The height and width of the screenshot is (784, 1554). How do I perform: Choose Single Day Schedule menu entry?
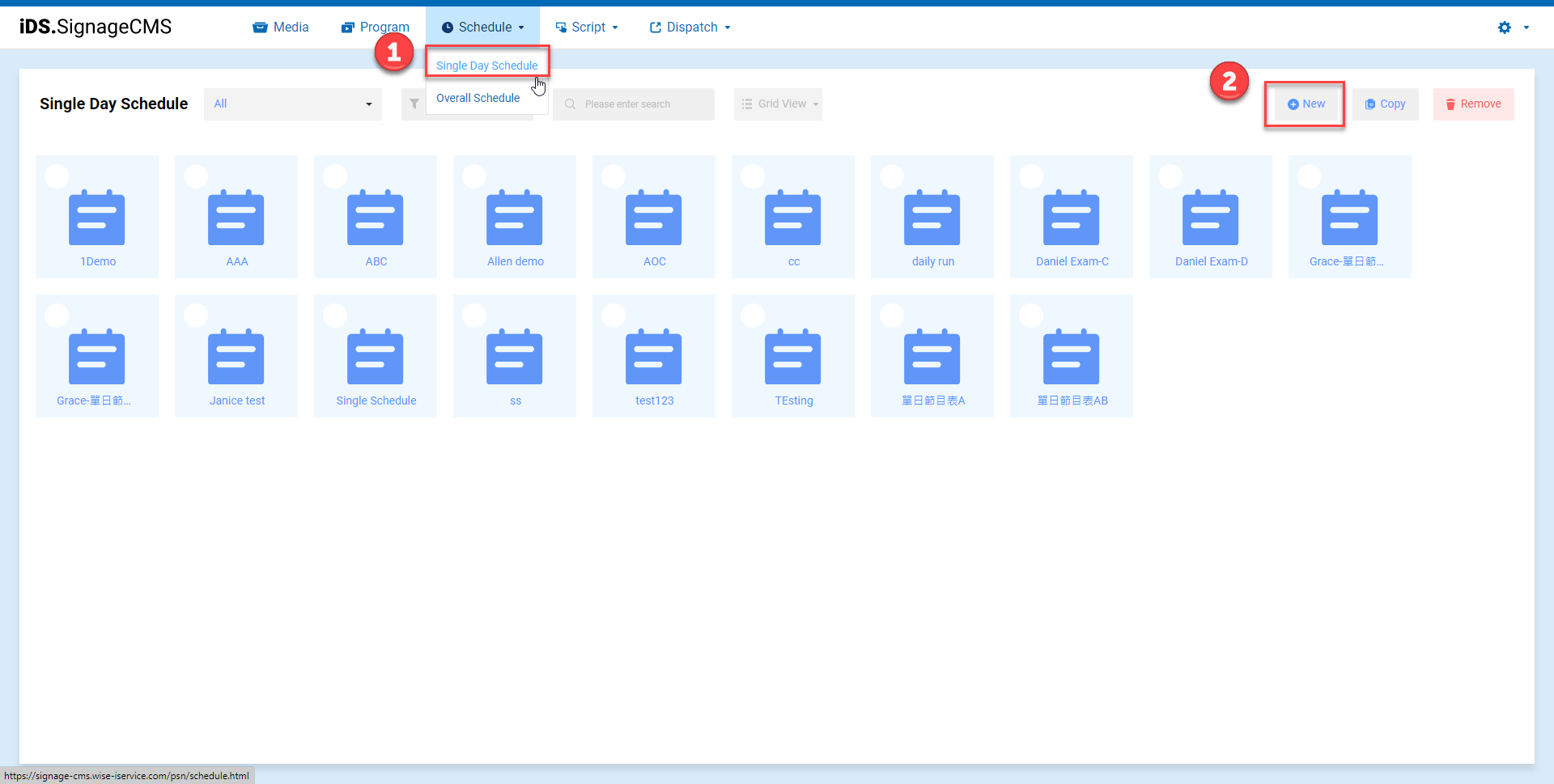pyautogui.click(x=486, y=66)
